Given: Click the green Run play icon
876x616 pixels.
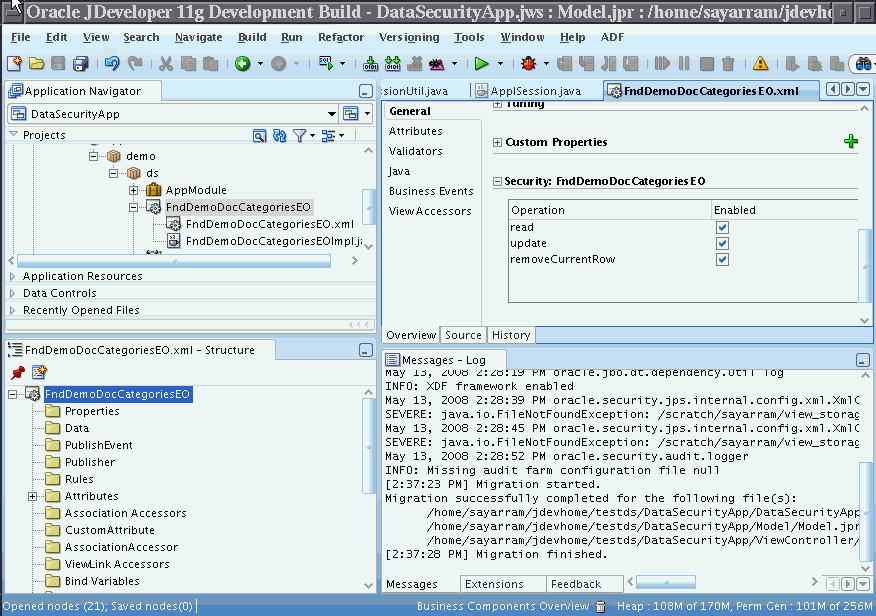Looking at the screenshot, I should pyautogui.click(x=482, y=64).
